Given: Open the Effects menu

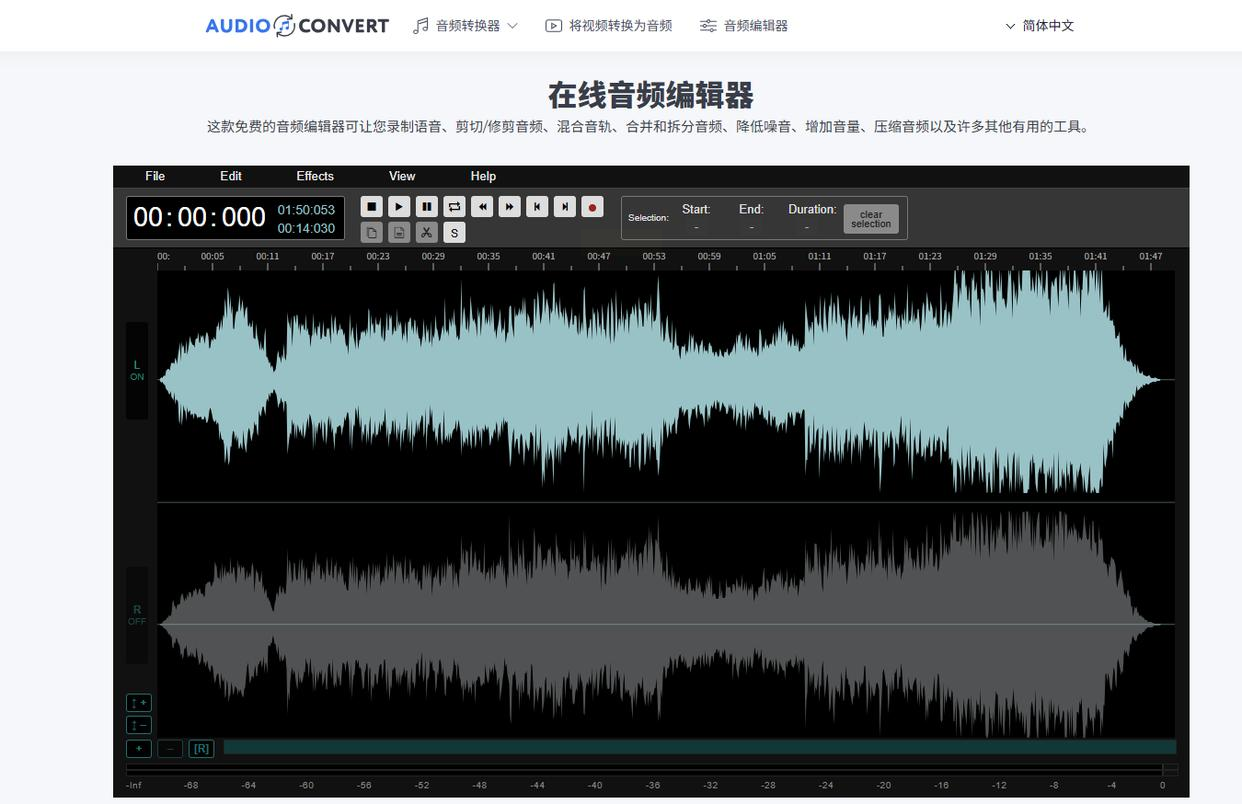Looking at the screenshot, I should [x=315, y=176].
